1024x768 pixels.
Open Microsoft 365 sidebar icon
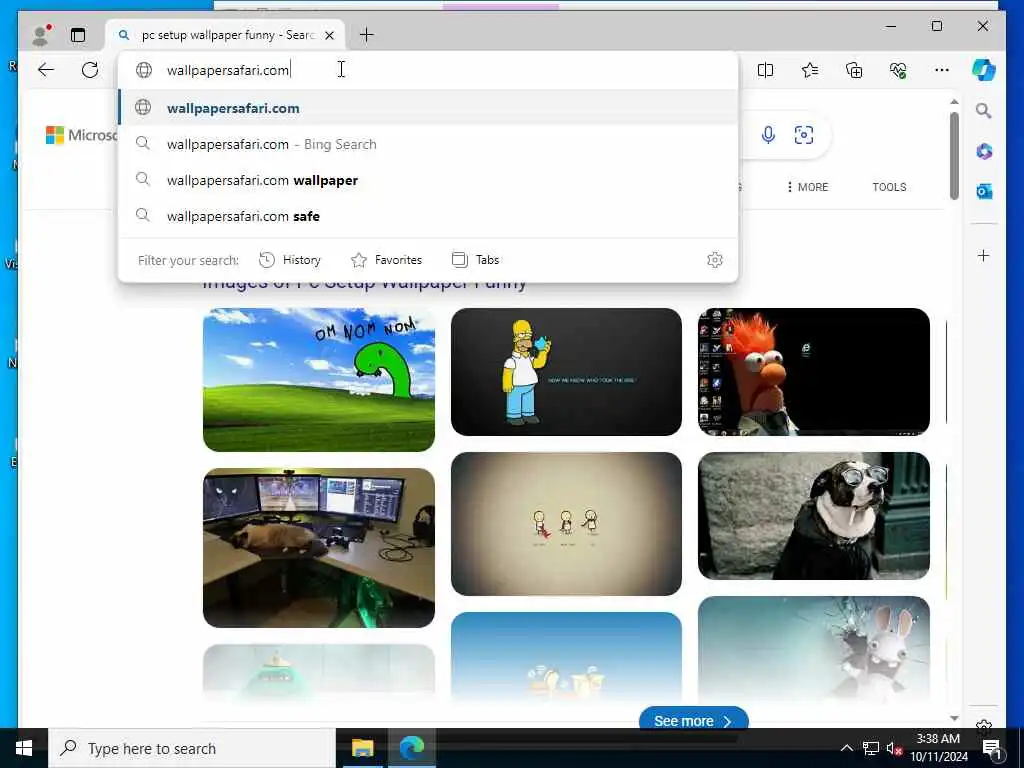click(984, 152)
